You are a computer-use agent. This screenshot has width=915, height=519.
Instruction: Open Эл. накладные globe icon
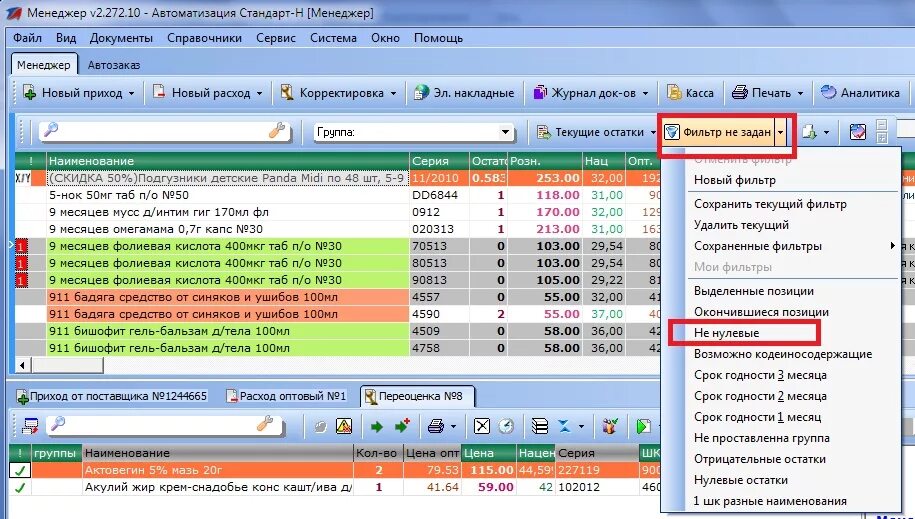pos(421,92)
